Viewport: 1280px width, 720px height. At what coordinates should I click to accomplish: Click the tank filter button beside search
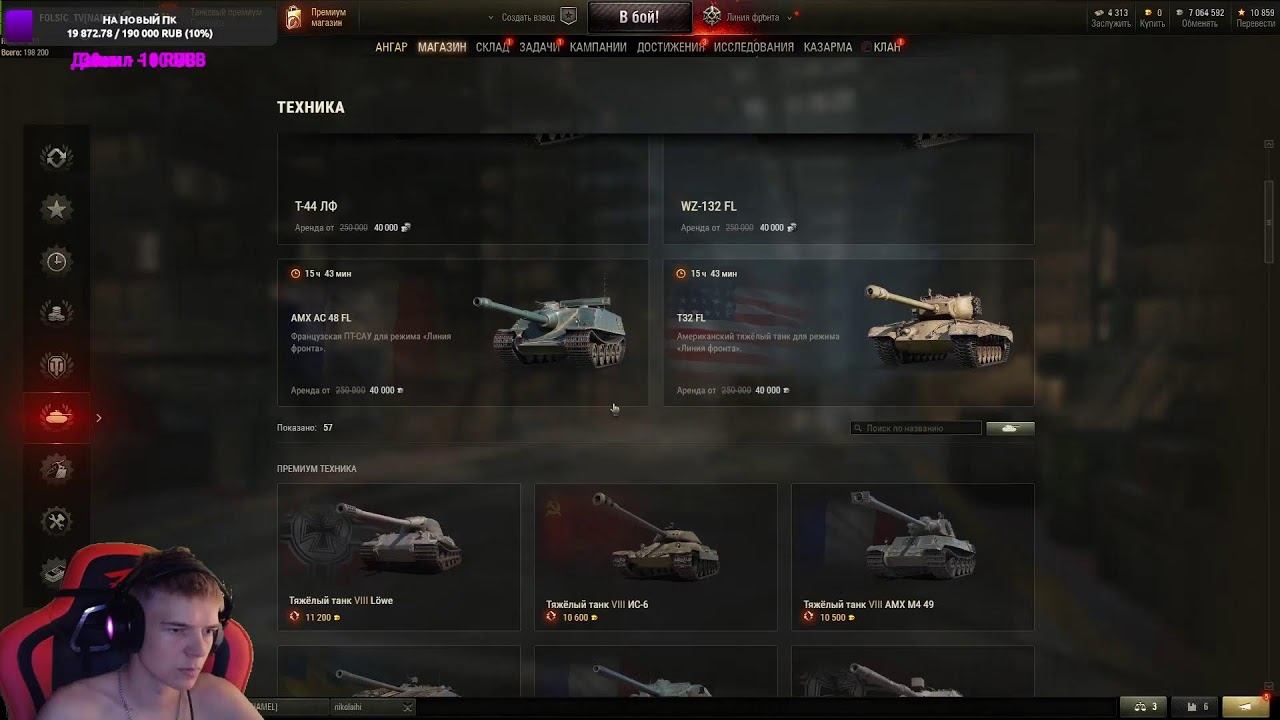pyautogui.click(x=1010, y=428)
